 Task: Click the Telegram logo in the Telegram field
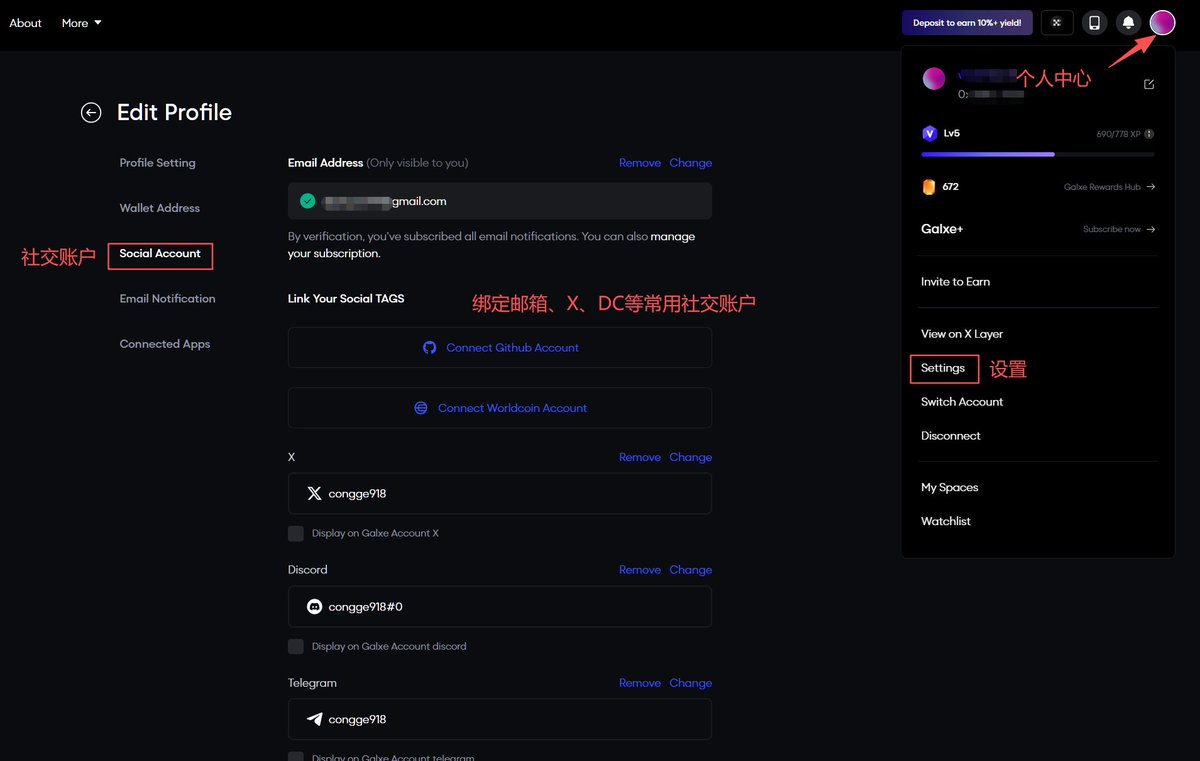coord(314,720)
